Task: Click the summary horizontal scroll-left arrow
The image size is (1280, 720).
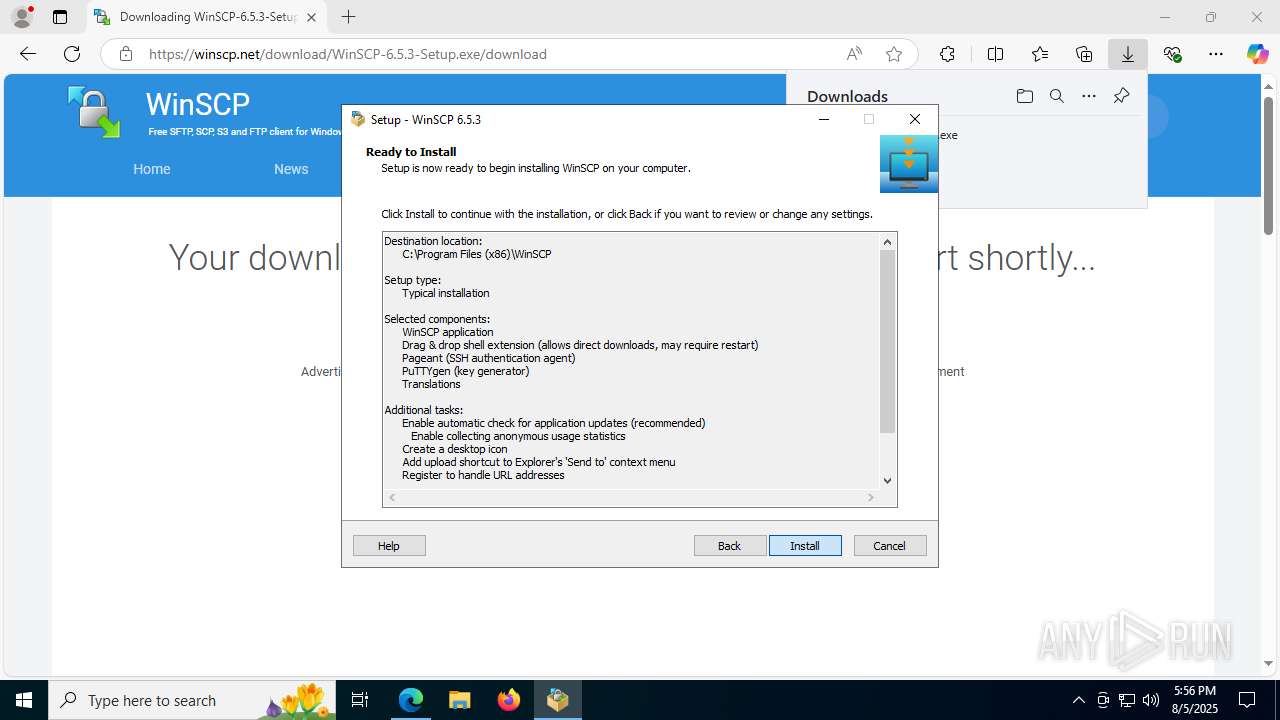Action: (x=392, y=497)
